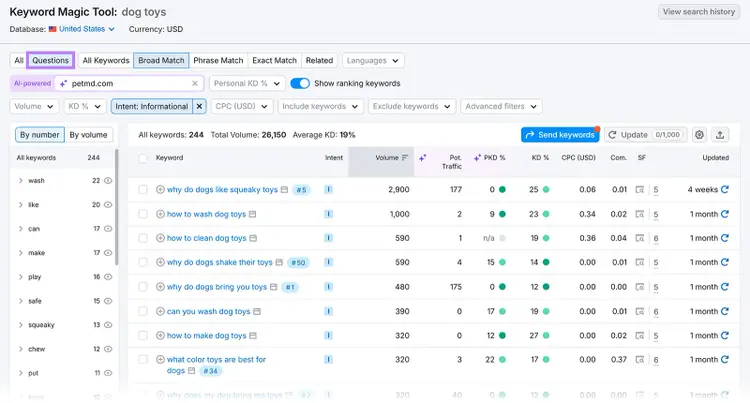Open Exclude keywords dropdown

[412, 106]
